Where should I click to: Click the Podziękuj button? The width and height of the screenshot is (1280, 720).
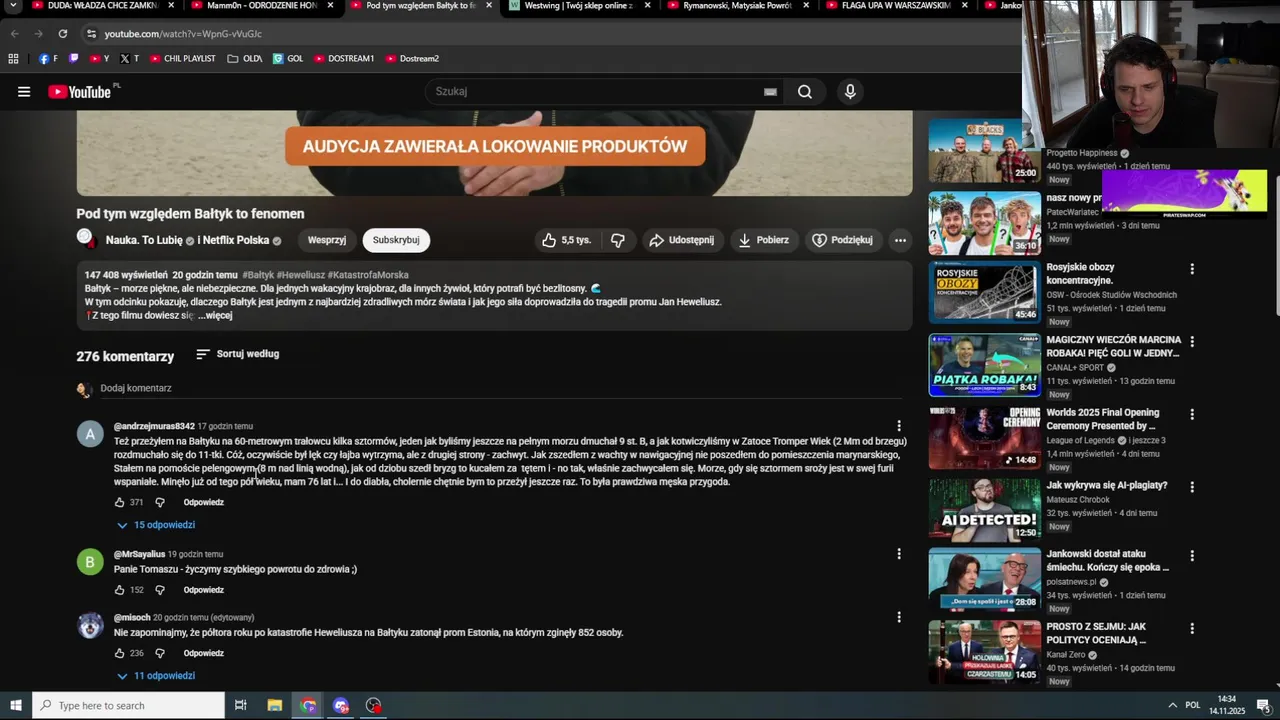click(843, 240)
